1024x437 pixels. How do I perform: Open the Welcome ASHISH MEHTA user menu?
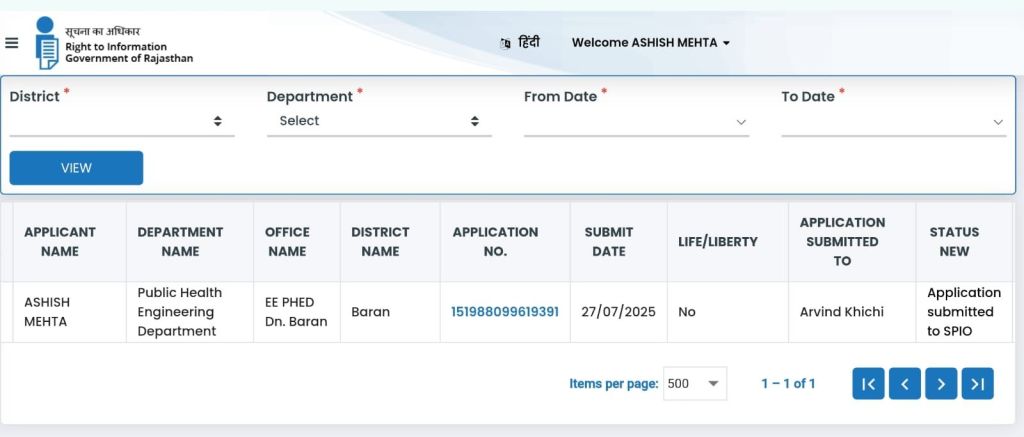click(x=650, y=43)
